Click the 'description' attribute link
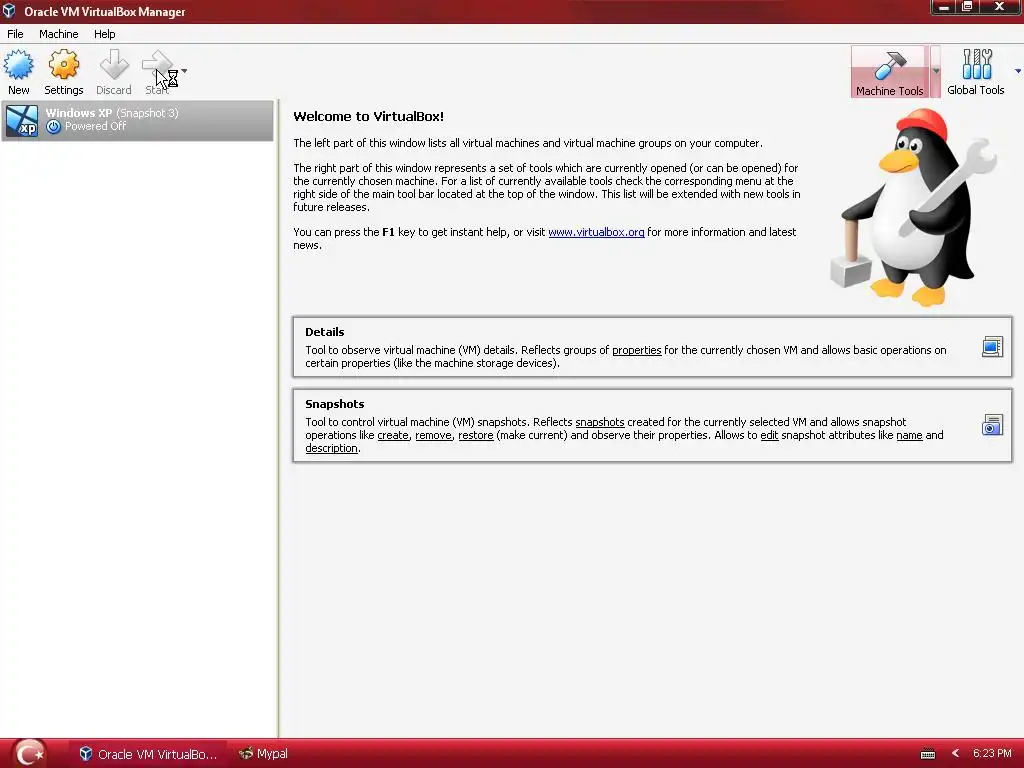The height and width of the screenshot is (768, 1024). pos(331,448)
